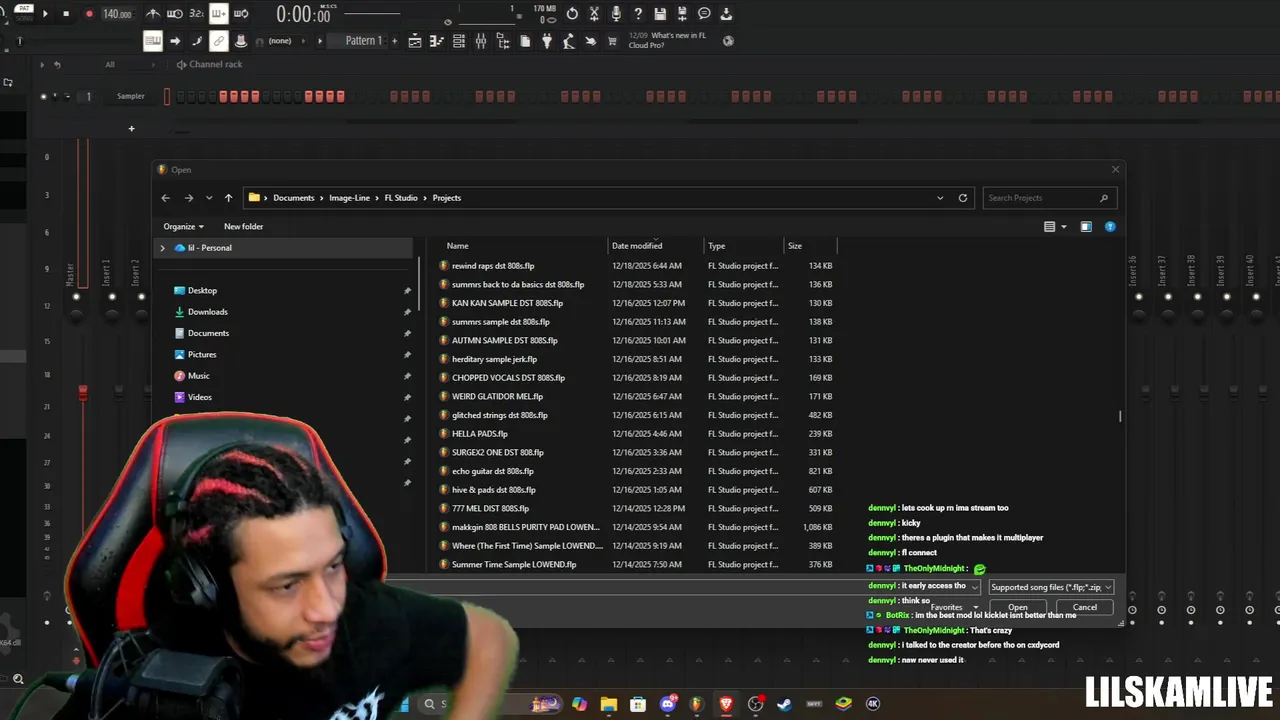
Task: Go back in Open dialog
Action: (x=166, y=198)
